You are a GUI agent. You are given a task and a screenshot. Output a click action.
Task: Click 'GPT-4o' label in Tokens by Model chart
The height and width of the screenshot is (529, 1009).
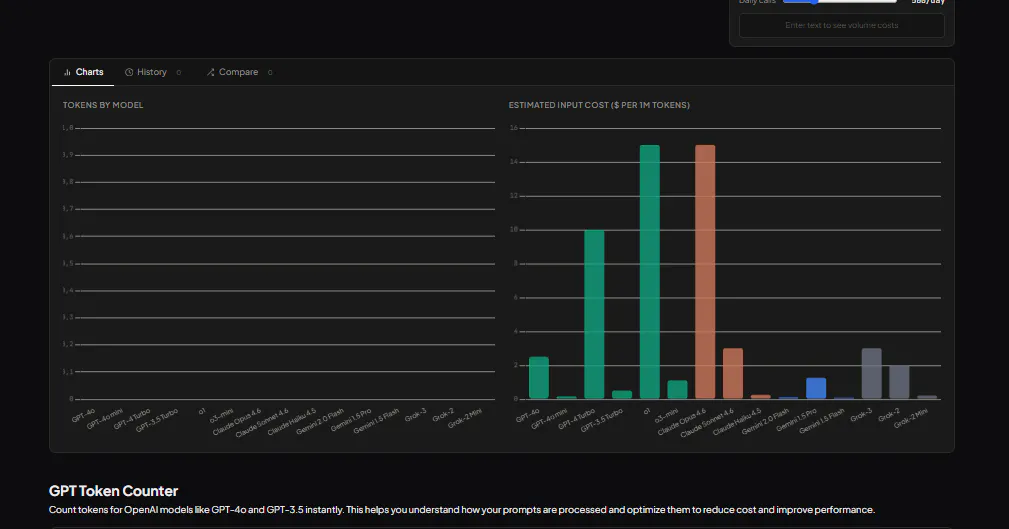tap(84, 416)
